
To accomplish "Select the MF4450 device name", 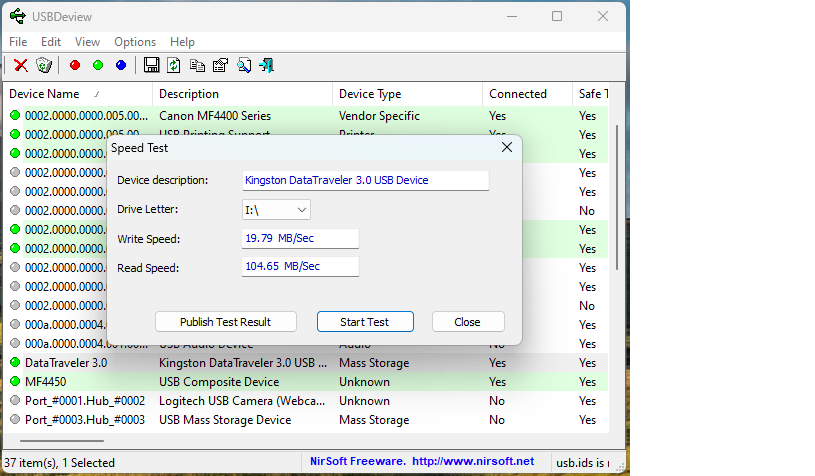I will click(46, 382).
